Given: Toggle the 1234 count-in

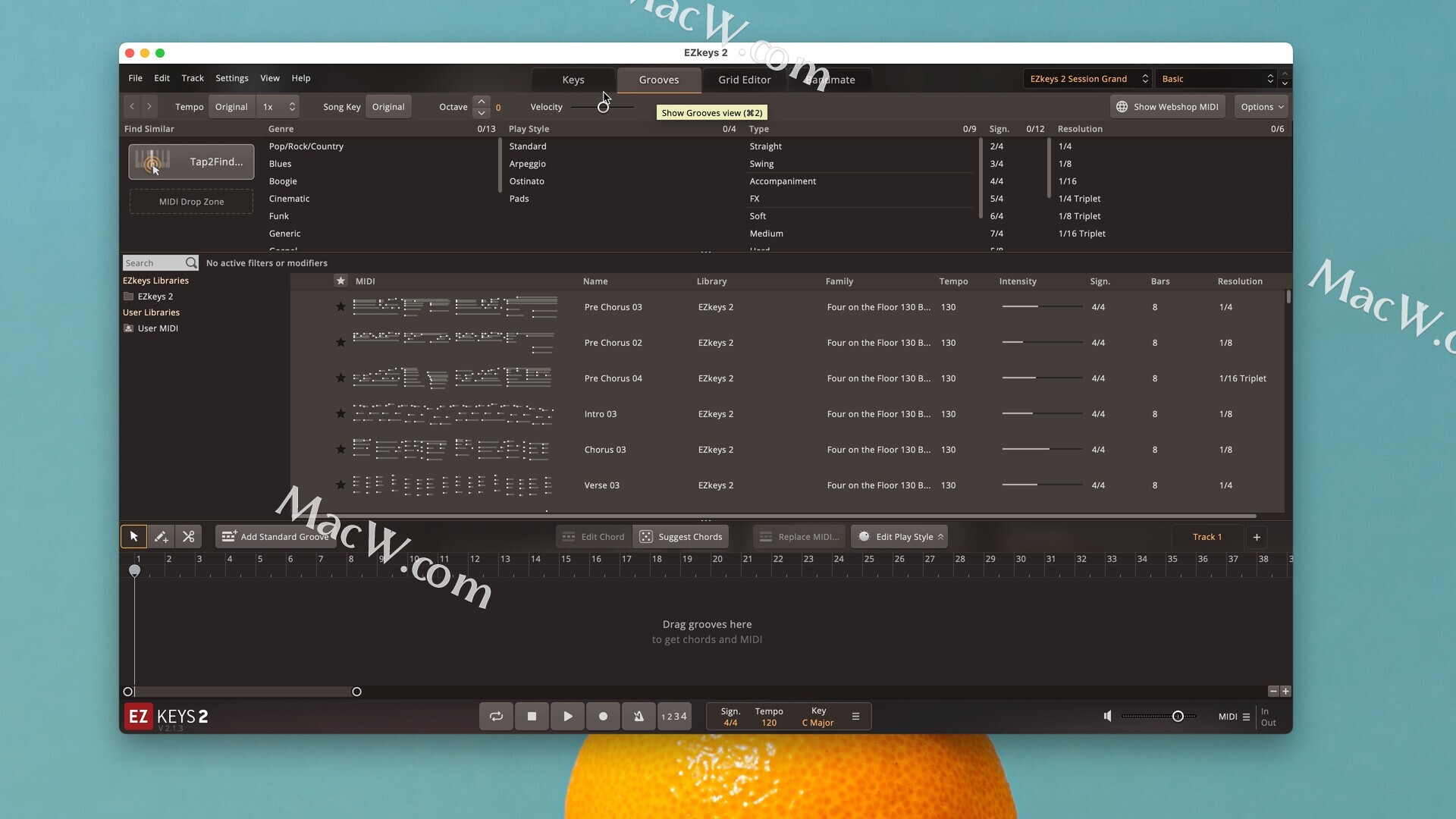Looking at the screenshot, I should pyautogui.click(x=674, y=717).
